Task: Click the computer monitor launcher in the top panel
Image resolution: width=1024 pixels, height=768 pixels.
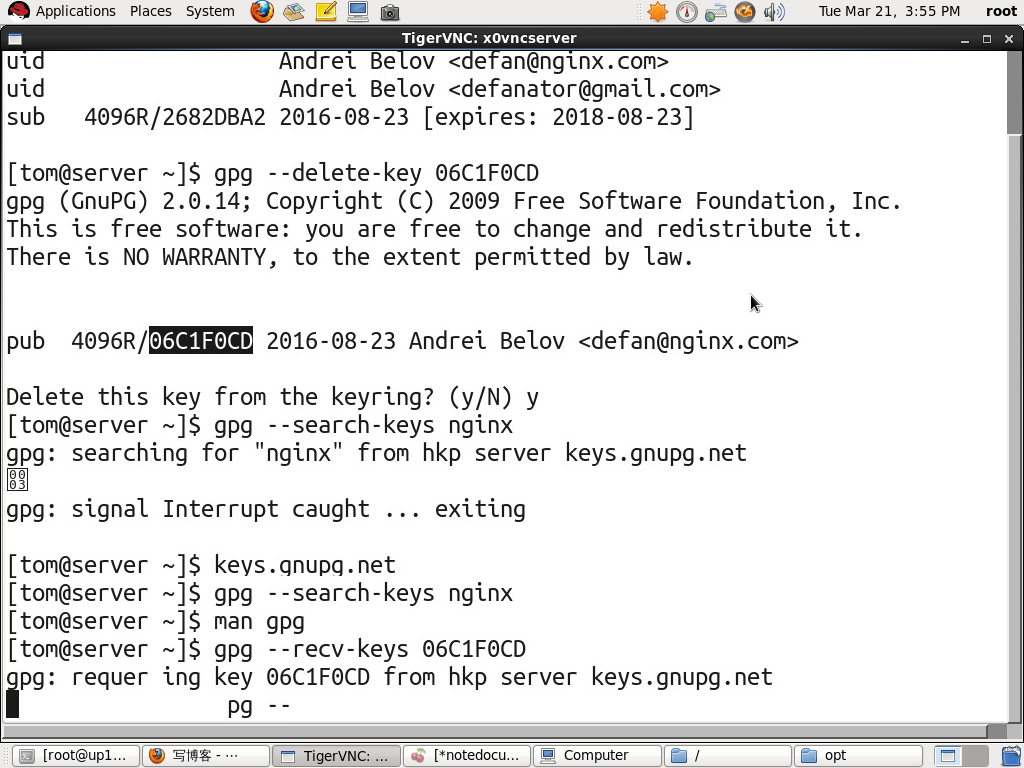Action: coord(358,11)
